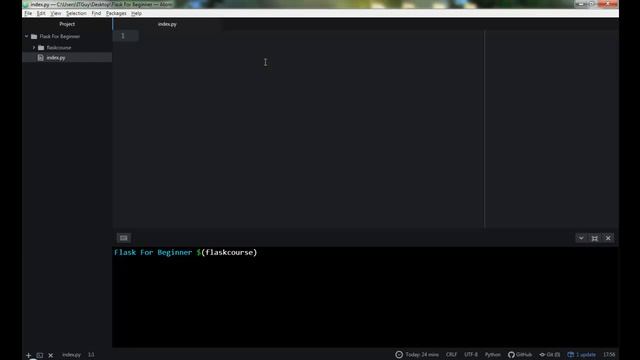This screenshot has height=360, width=640.
Task: Click the 17:56 clock in status bar
Action: 609,355
